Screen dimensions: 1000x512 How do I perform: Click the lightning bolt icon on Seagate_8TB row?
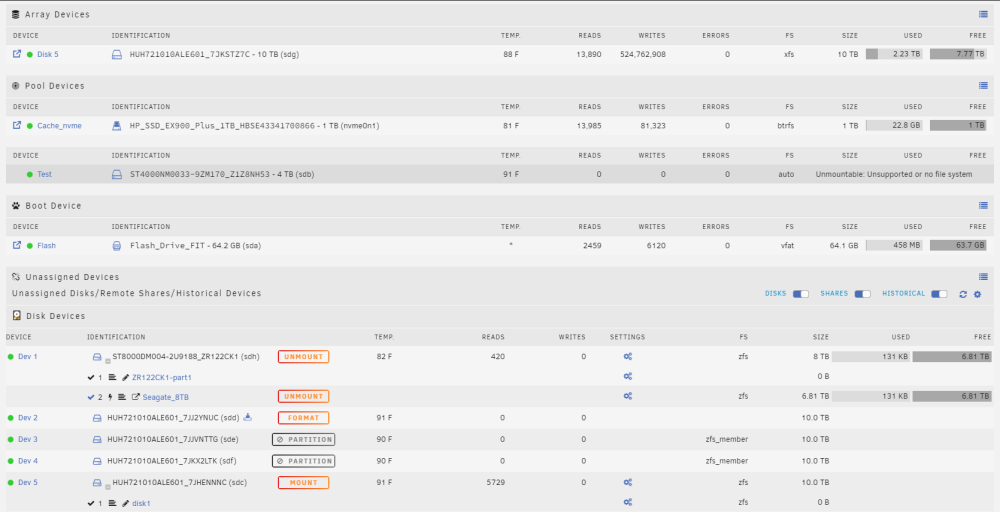110,397
